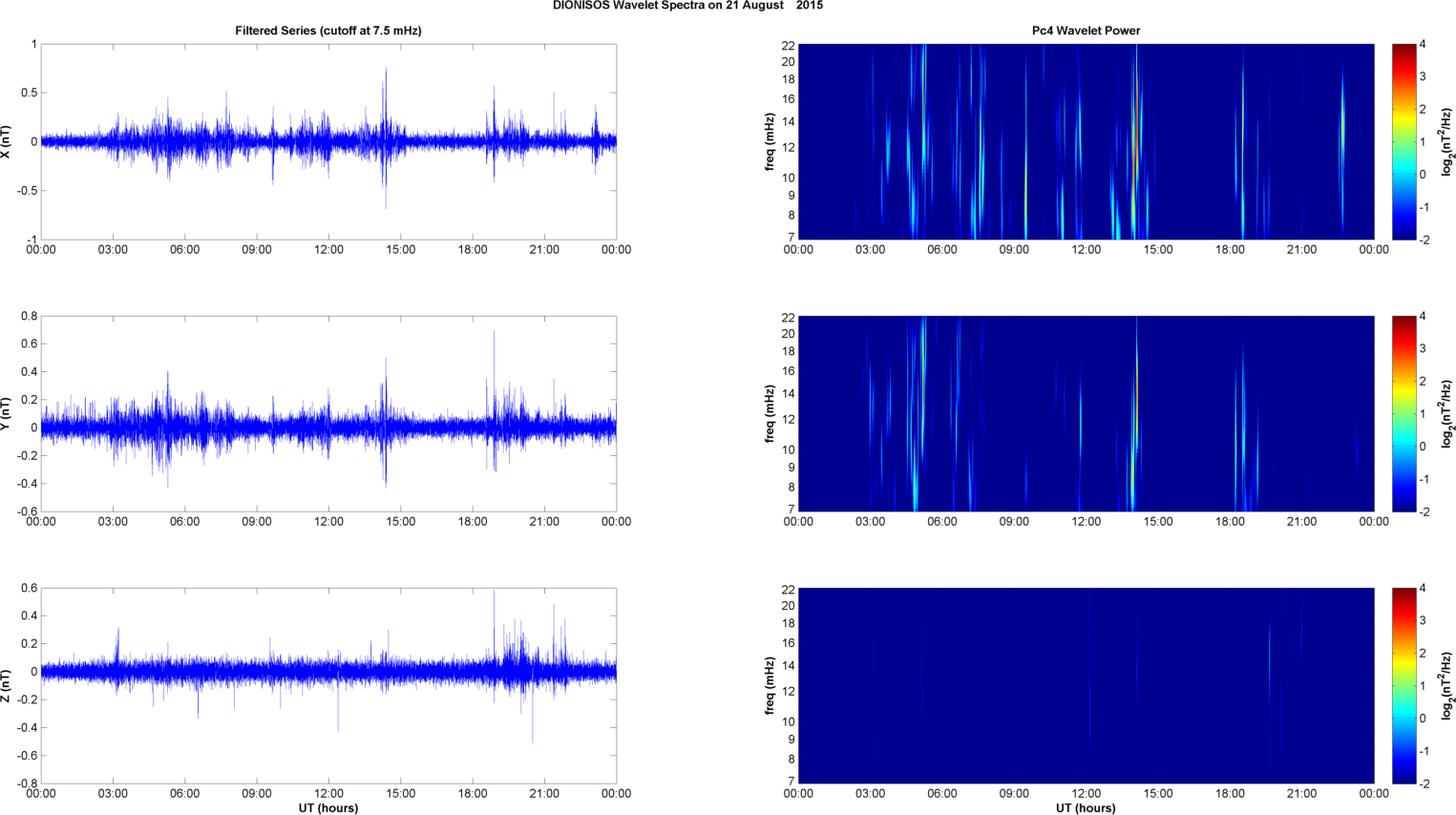Click the X (nT) axis label
Viewport: 1456px width, 815px height.
tap(7, 141)
